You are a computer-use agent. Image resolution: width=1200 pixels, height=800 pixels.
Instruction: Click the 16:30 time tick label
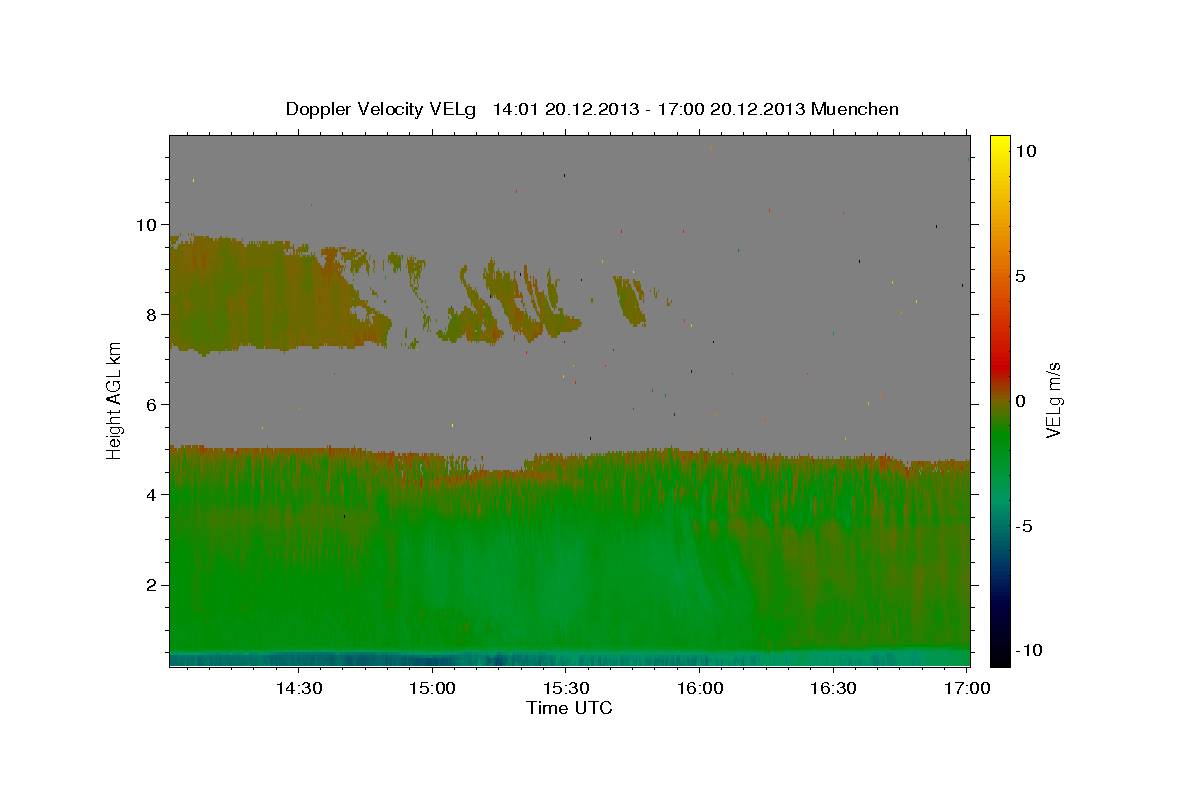(x=834, y=689)
